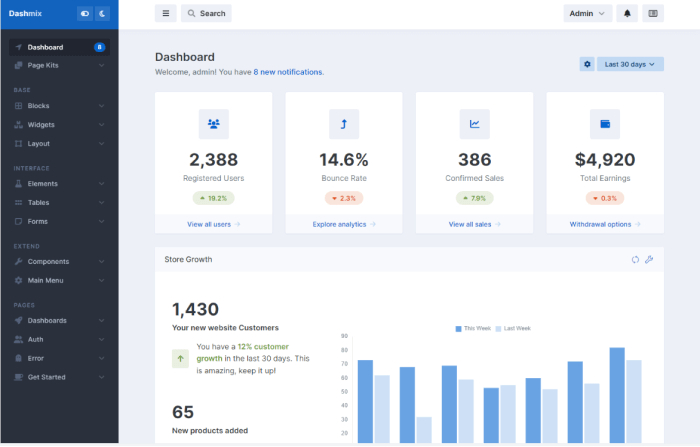Click the 19.2% growth badge
Viewport: 700px width, 447px height.
tap(213, 198)
